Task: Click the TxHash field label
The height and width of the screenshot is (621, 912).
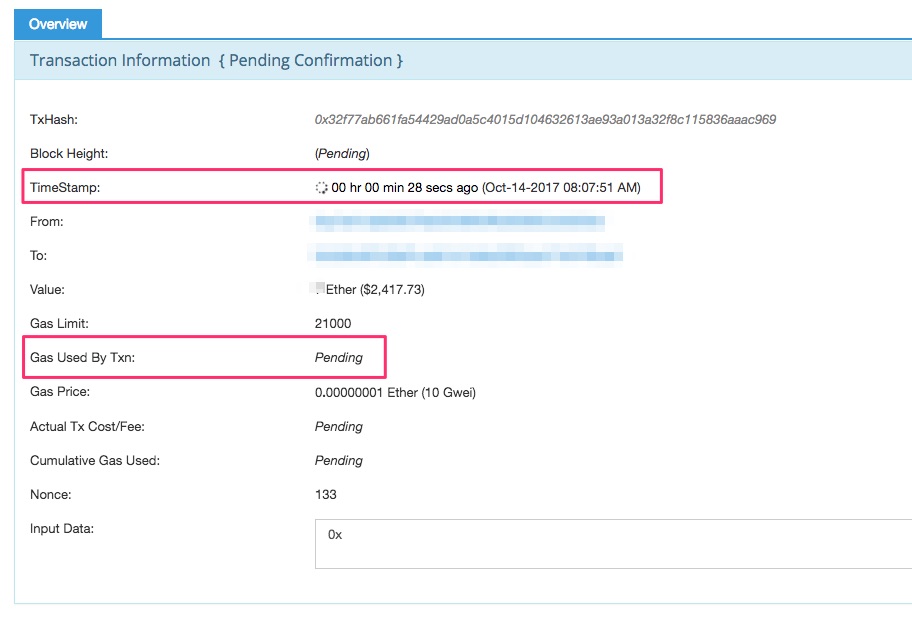Action: [x=54, y=120]
